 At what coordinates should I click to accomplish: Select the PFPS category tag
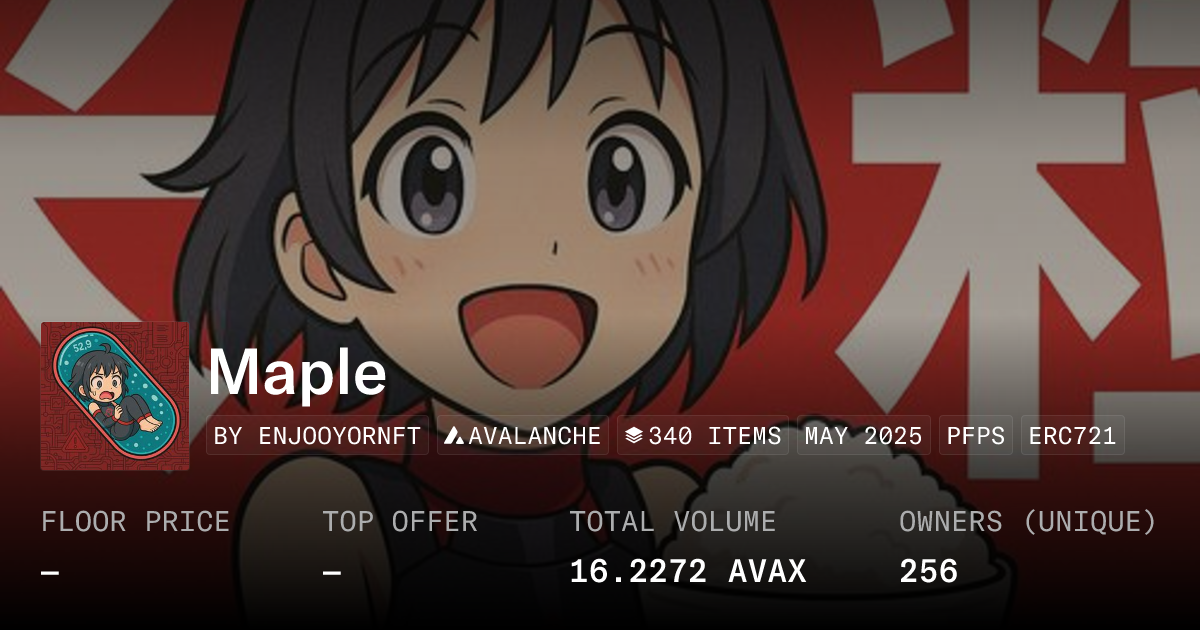pos(975,436)
